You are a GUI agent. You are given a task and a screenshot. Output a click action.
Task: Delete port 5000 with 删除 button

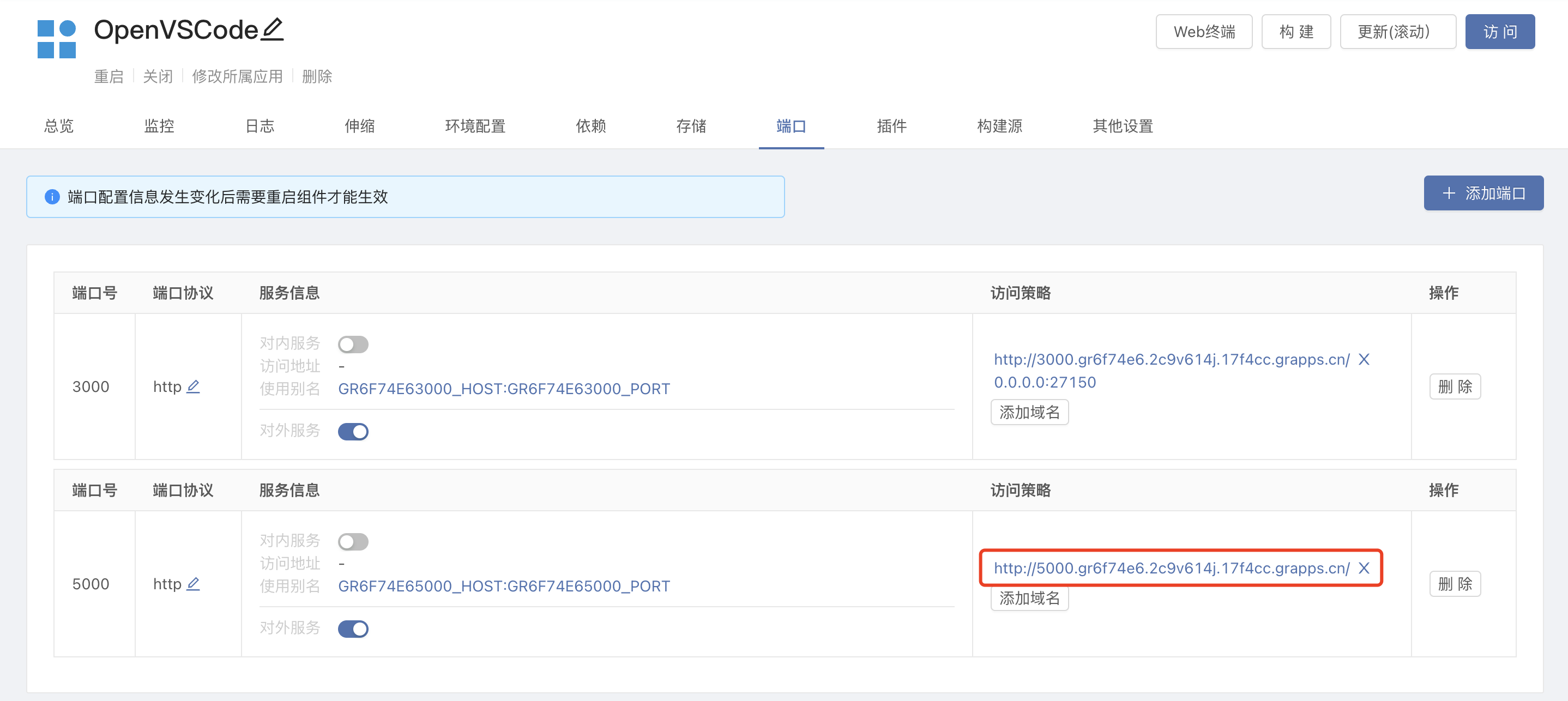[x=1454, y=584]
